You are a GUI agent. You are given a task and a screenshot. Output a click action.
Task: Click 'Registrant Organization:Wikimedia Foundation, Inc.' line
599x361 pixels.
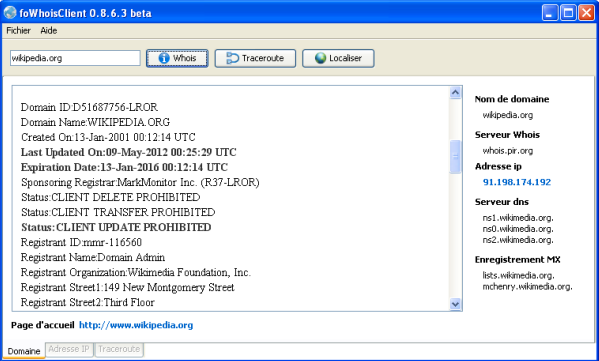[x=136, y=272]
